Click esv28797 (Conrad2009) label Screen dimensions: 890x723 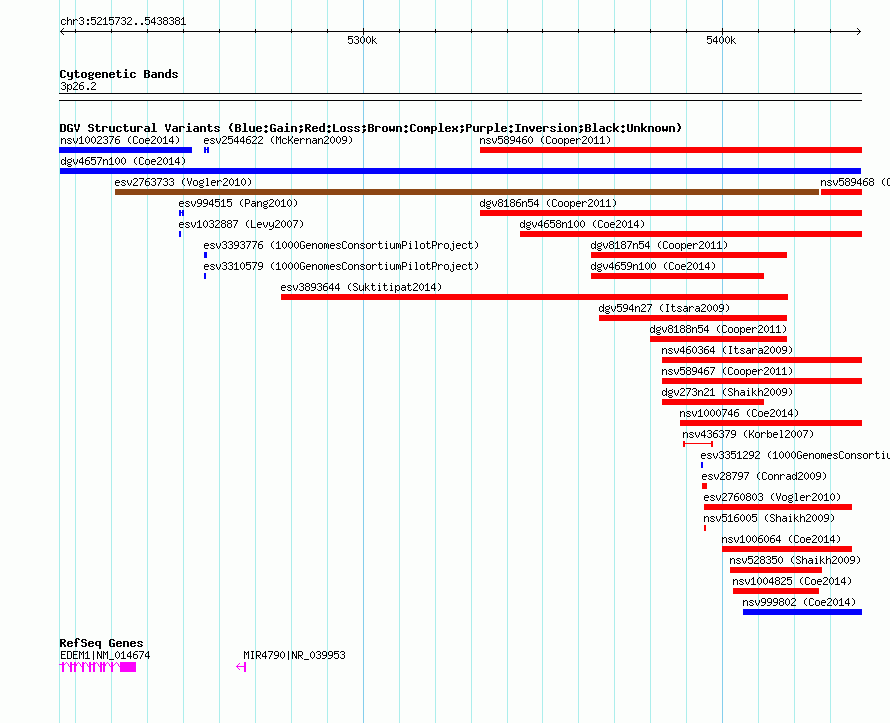pyautogui.click(x=764, y=476)
